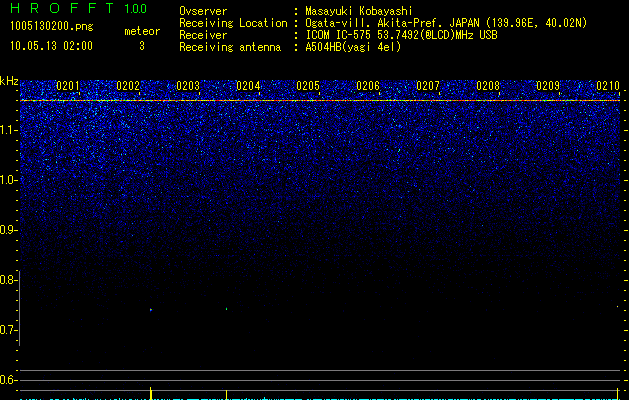Click the yellow bottom marker before 0204
629x400 pixels.
227,394
